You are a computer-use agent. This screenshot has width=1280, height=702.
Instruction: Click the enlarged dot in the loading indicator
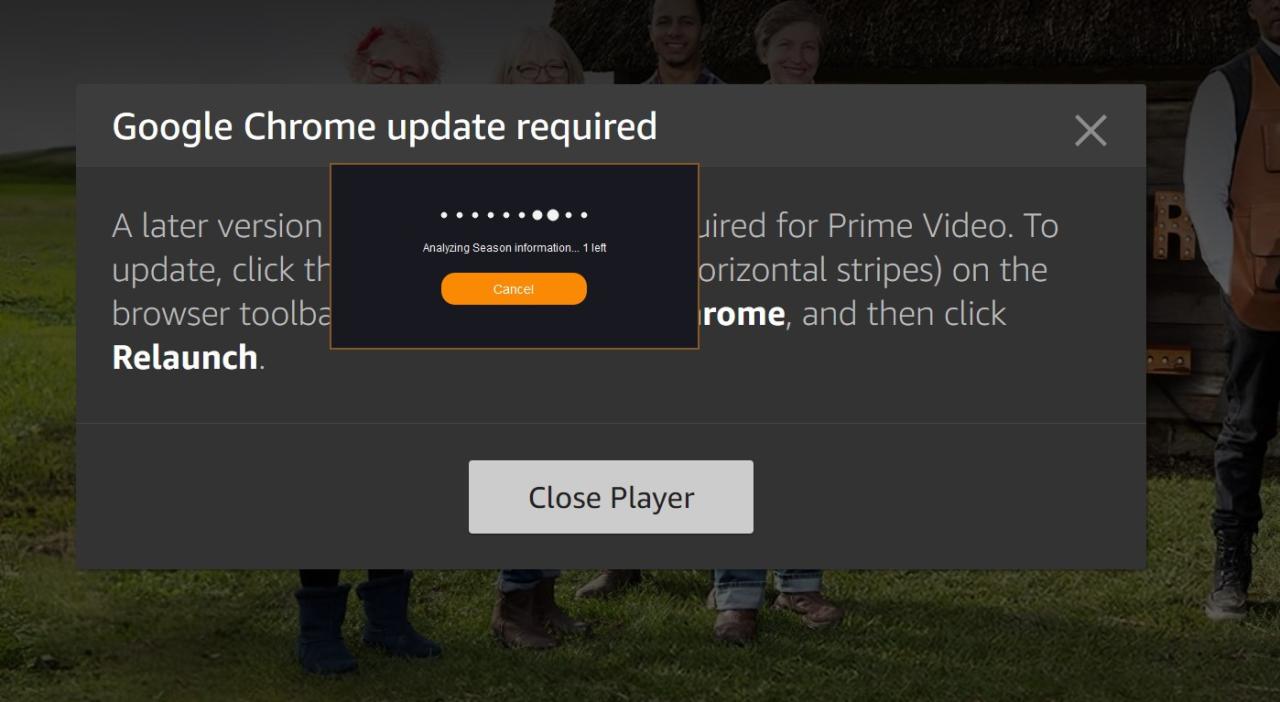[x=553, y=215]
